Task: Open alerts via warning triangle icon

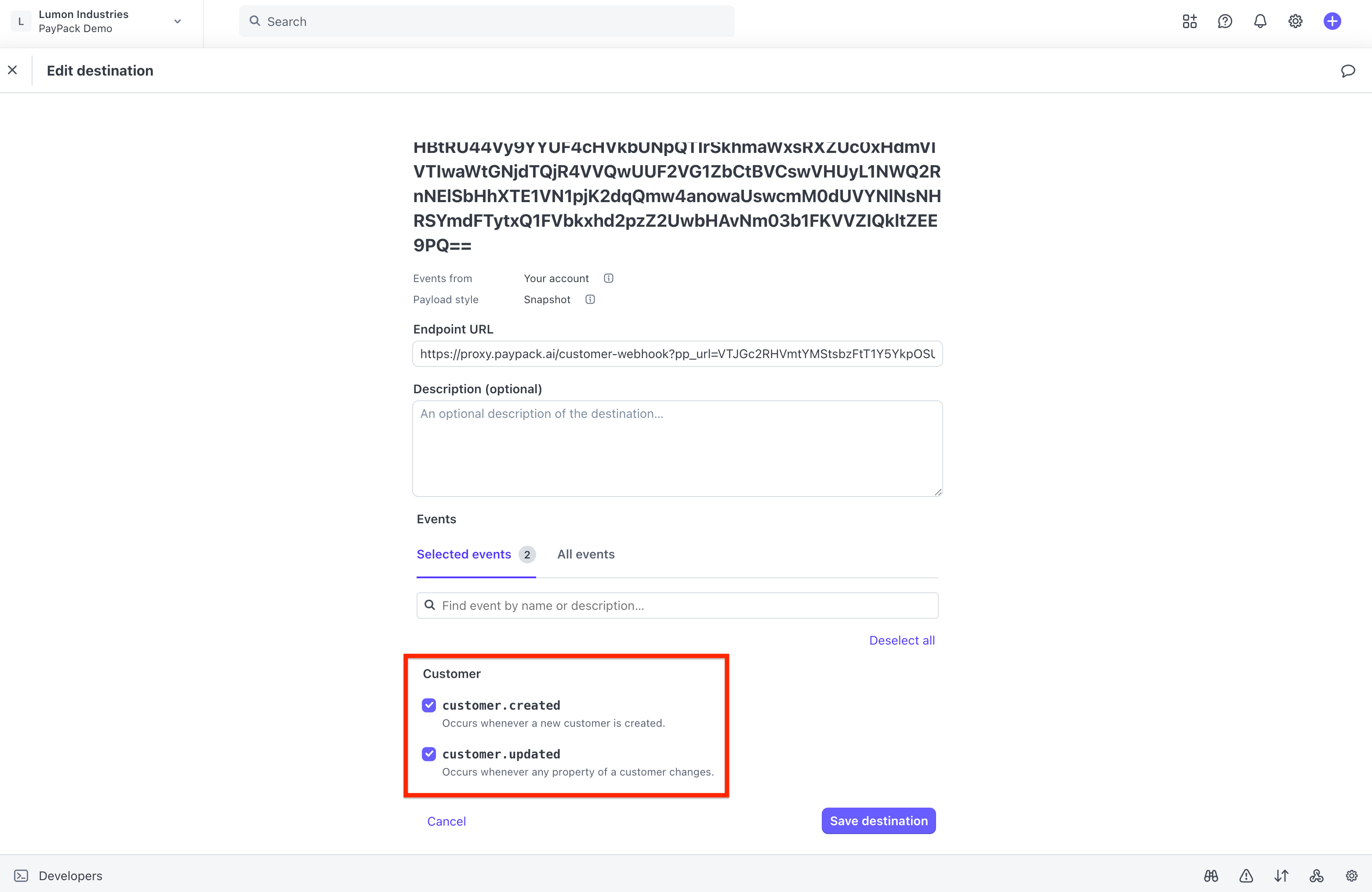Action: 1246,875
